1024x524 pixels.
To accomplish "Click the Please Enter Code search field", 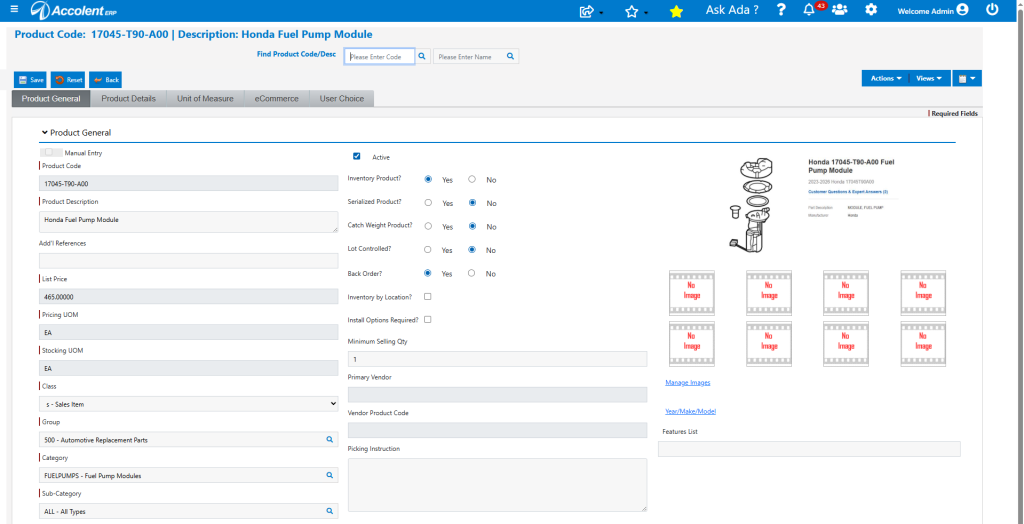I will tap(379, 57).
